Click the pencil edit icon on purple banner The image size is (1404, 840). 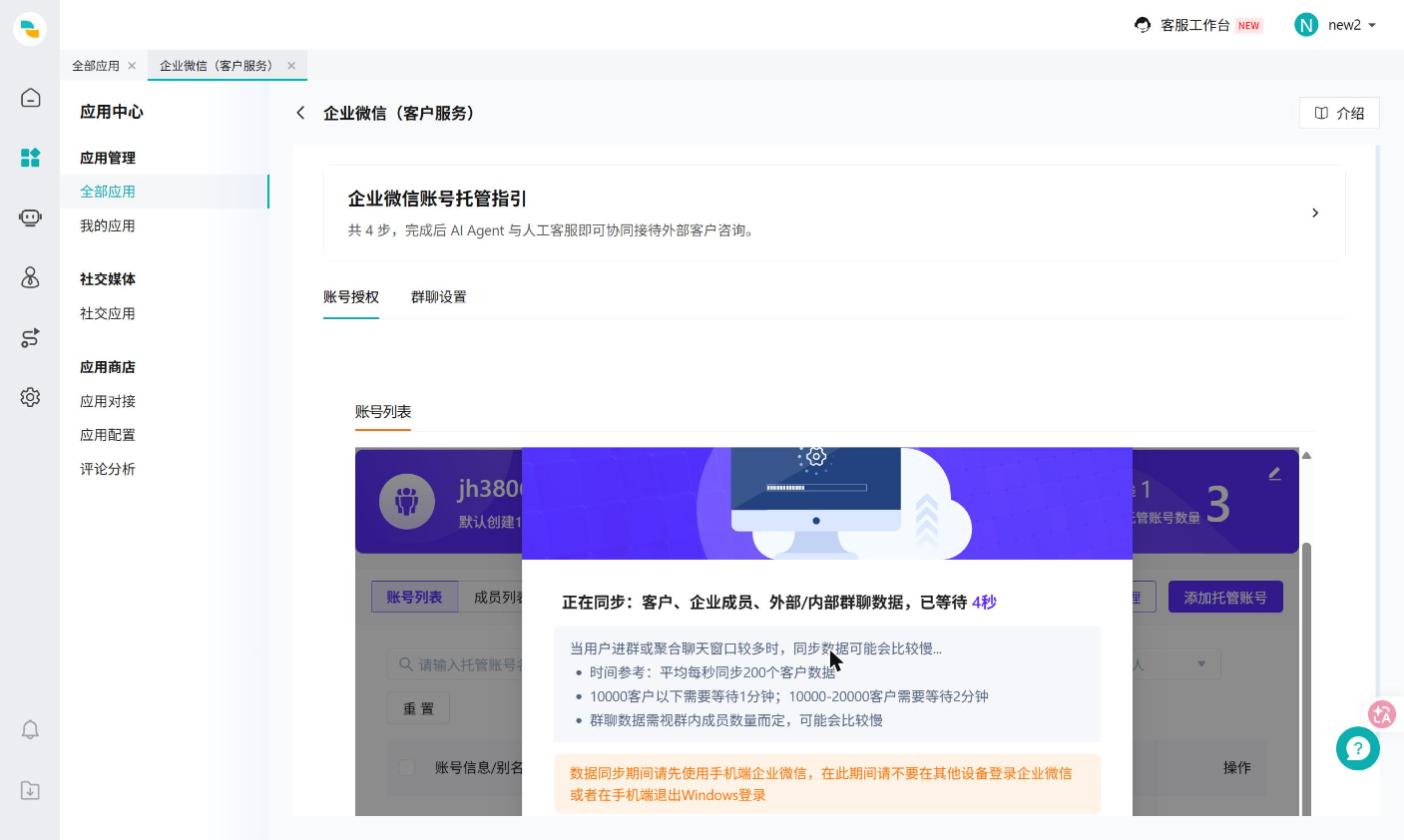tap(1274, 473)
